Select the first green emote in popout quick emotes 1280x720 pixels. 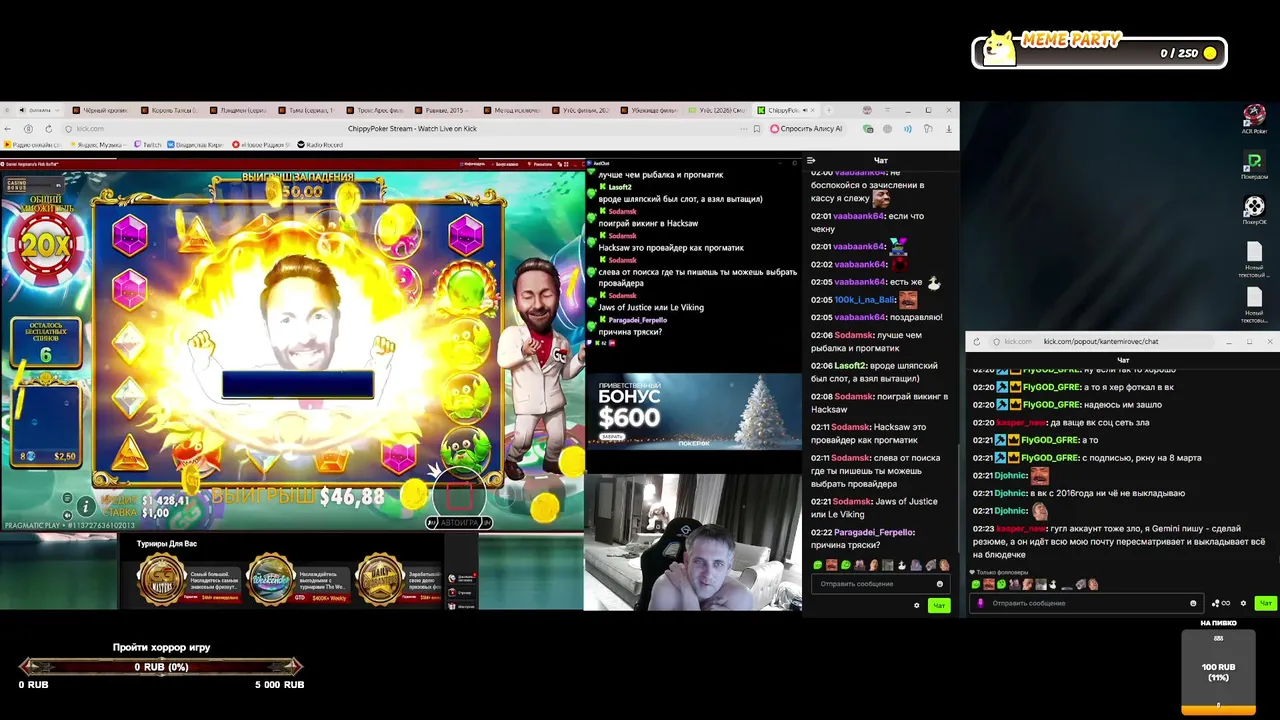tap(976, 585)
